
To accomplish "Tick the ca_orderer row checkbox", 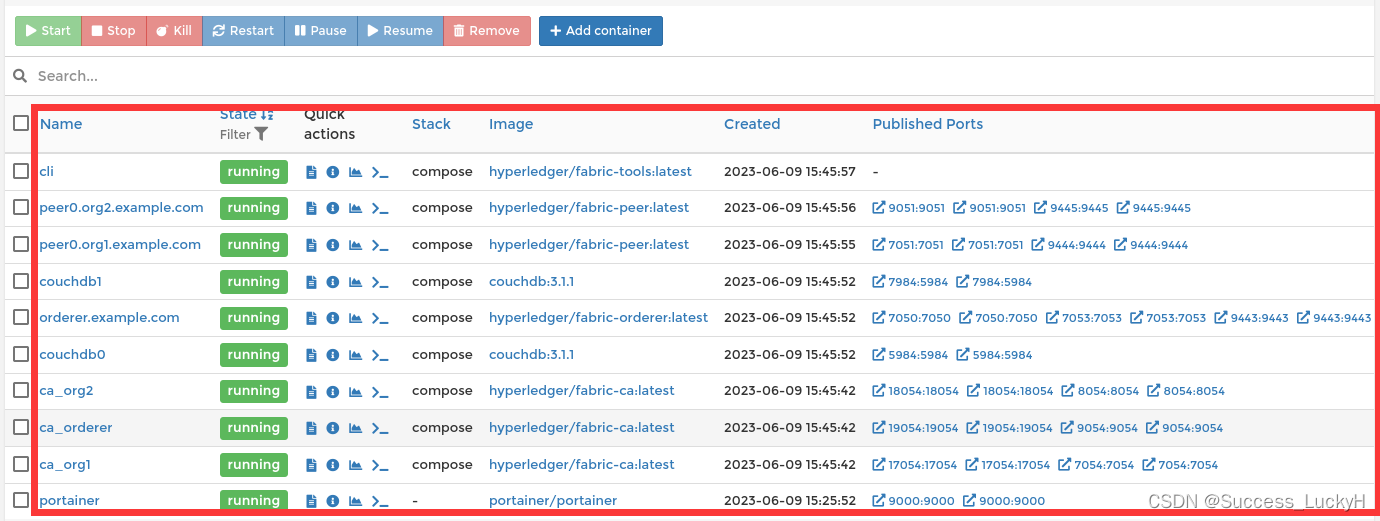I will pos(21,427).
